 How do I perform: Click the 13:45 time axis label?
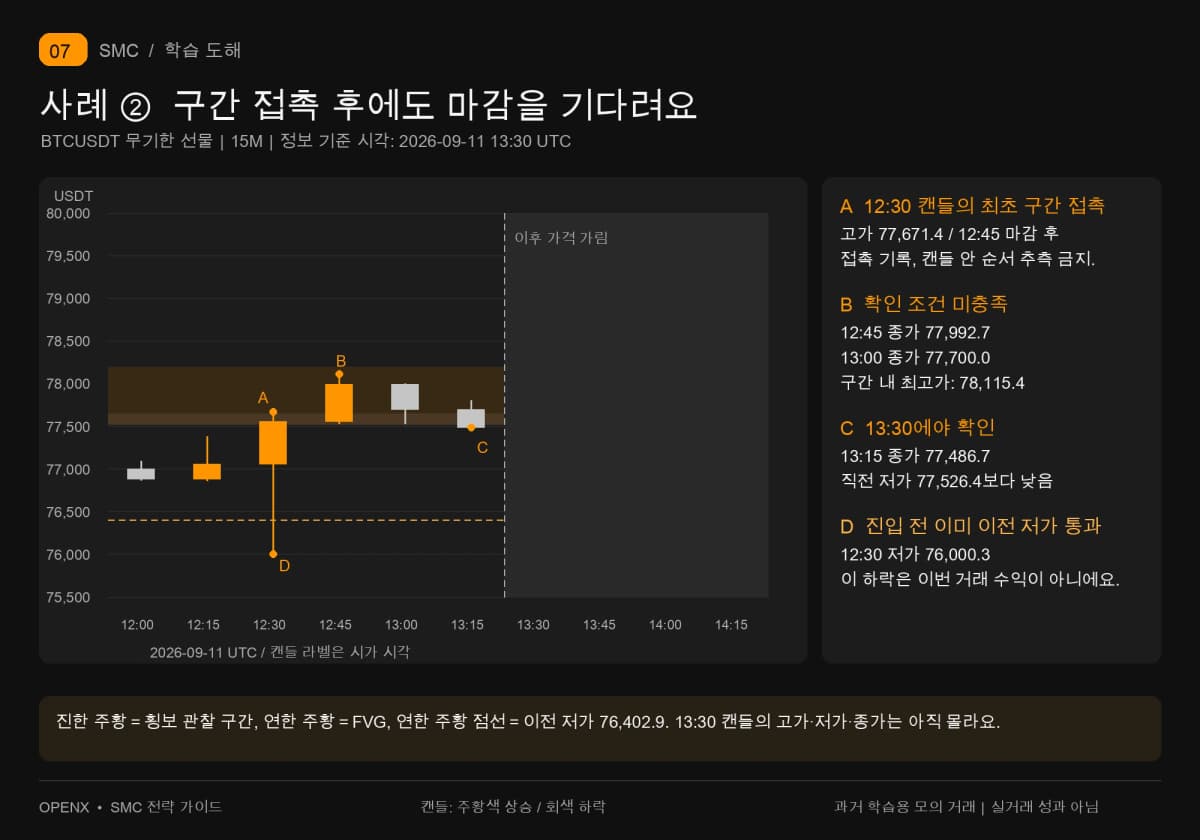[x=599, y=625]
